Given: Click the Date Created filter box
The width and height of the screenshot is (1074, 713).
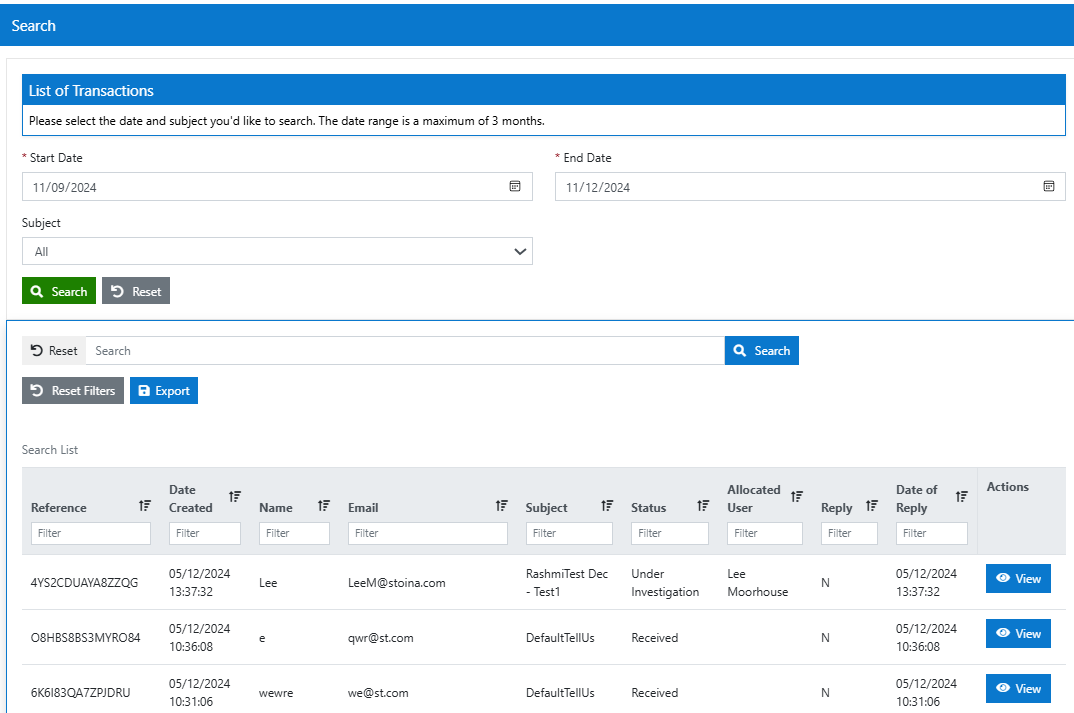Looking at the screenshot, I should coord(205,534).
